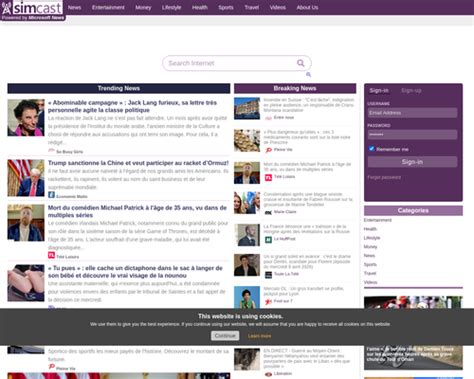Screen dimensions: 474x379
Task: Click the Sign-in button
Action: 412,162
